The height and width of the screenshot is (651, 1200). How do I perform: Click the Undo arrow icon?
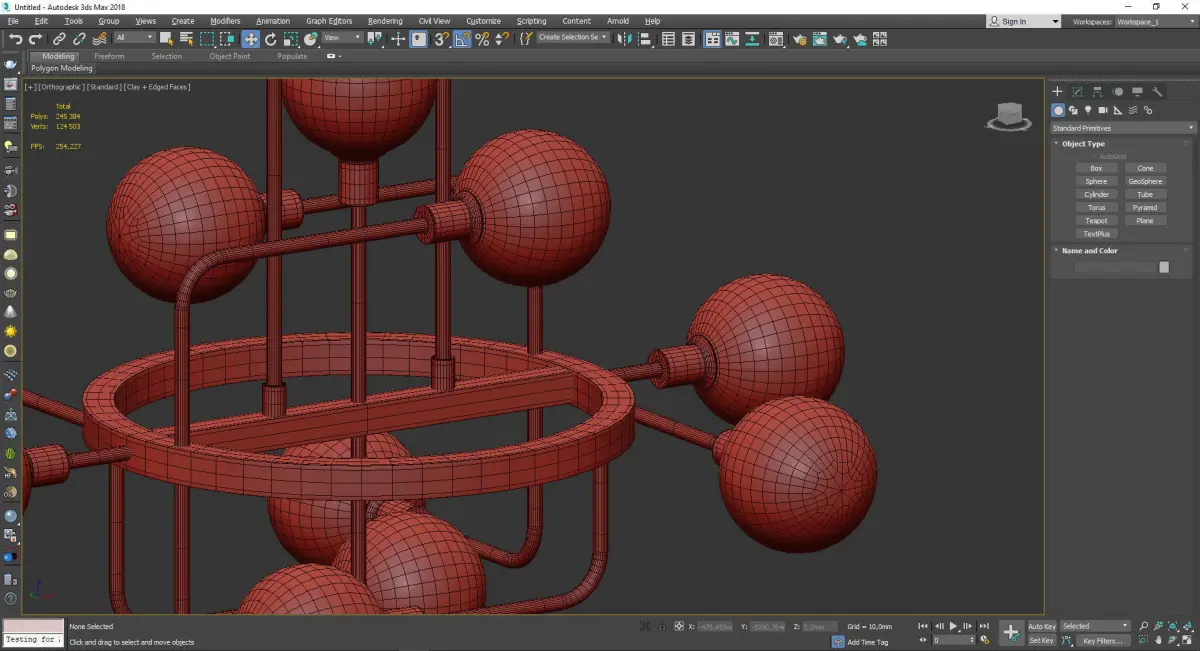pos(15,39)
